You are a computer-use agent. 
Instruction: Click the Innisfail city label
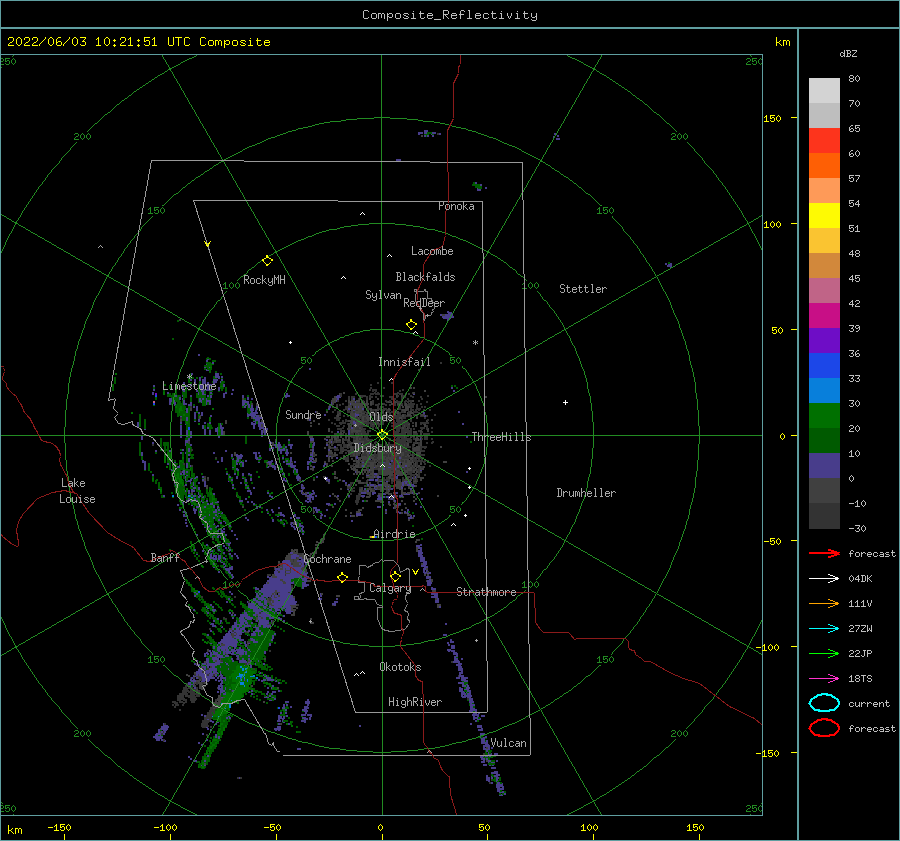click(x=404, y=362)
